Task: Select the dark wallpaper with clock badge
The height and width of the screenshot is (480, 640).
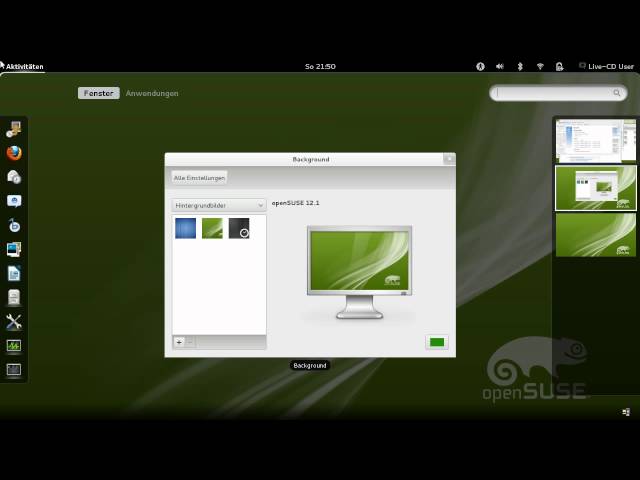Action: tap(239, 228)
